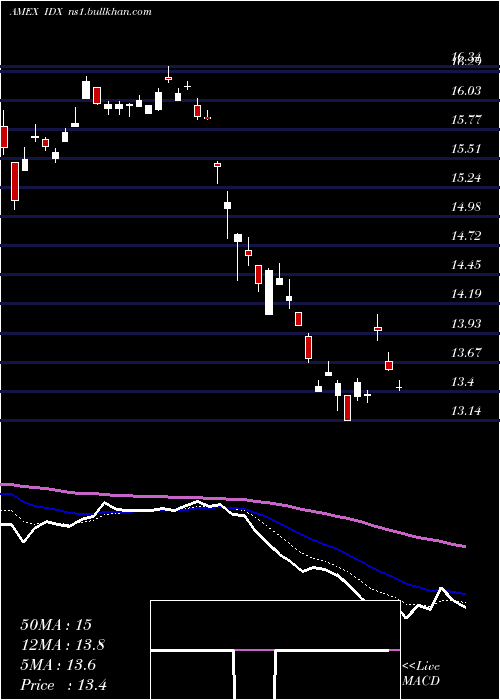Select the 16.03 price axis label

[x=466, y=91]
